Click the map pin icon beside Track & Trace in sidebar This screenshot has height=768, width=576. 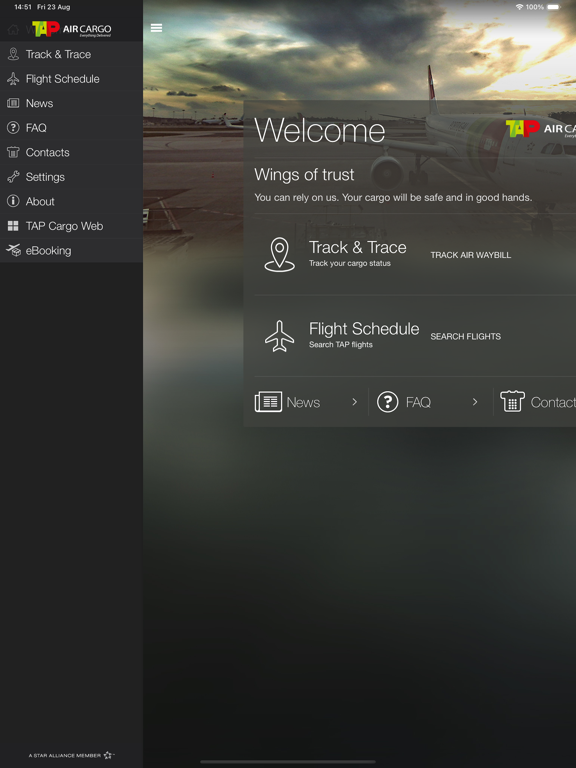point(13,54)
